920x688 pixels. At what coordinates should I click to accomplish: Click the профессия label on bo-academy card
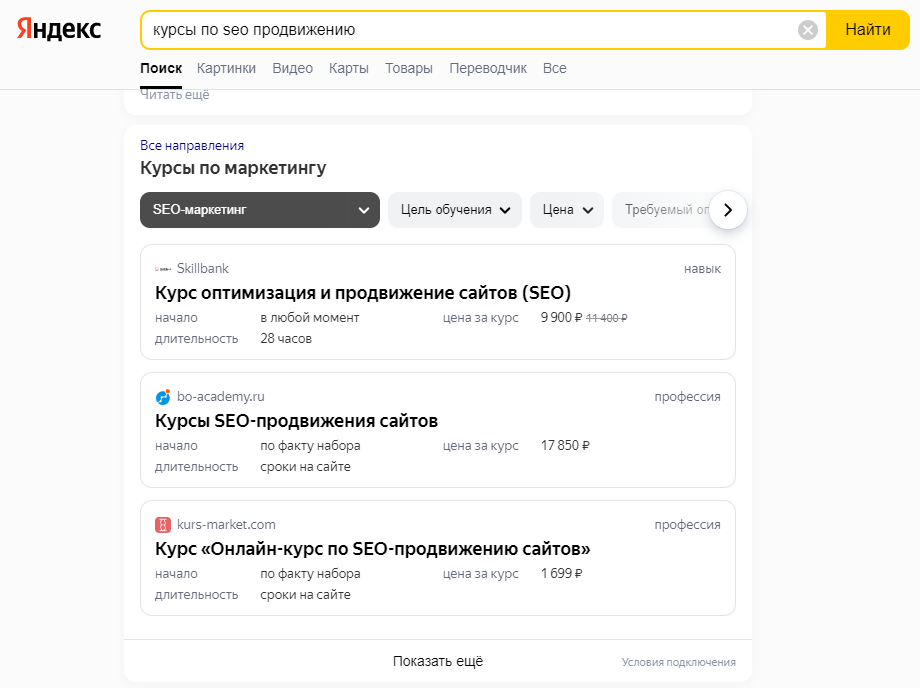[688, 397]
